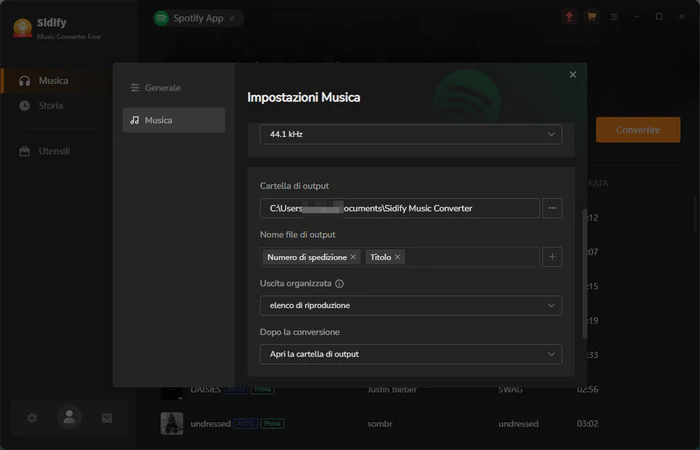Open the mail feedback icon

click(x=107, y=418)
